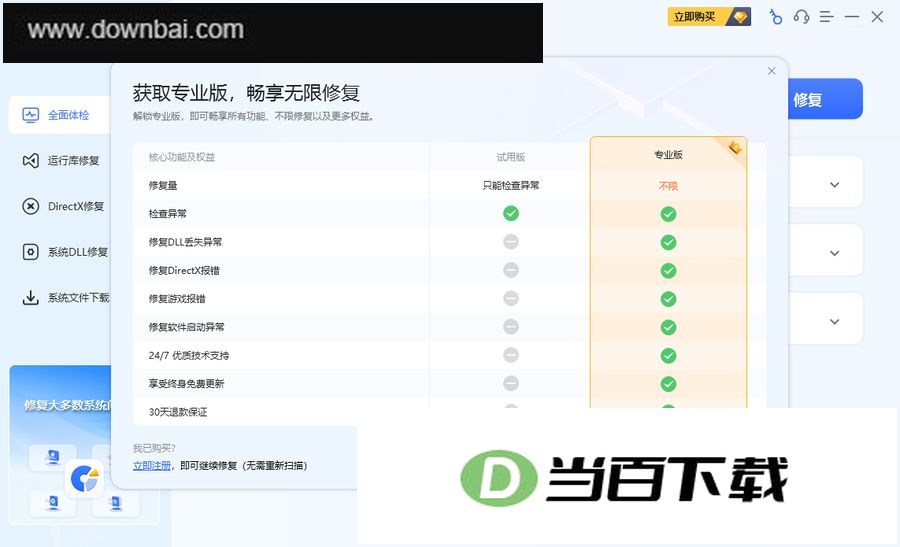Click the 立即购买 buy now button
Screen dimensions: 900x547
tap(709, 17)
